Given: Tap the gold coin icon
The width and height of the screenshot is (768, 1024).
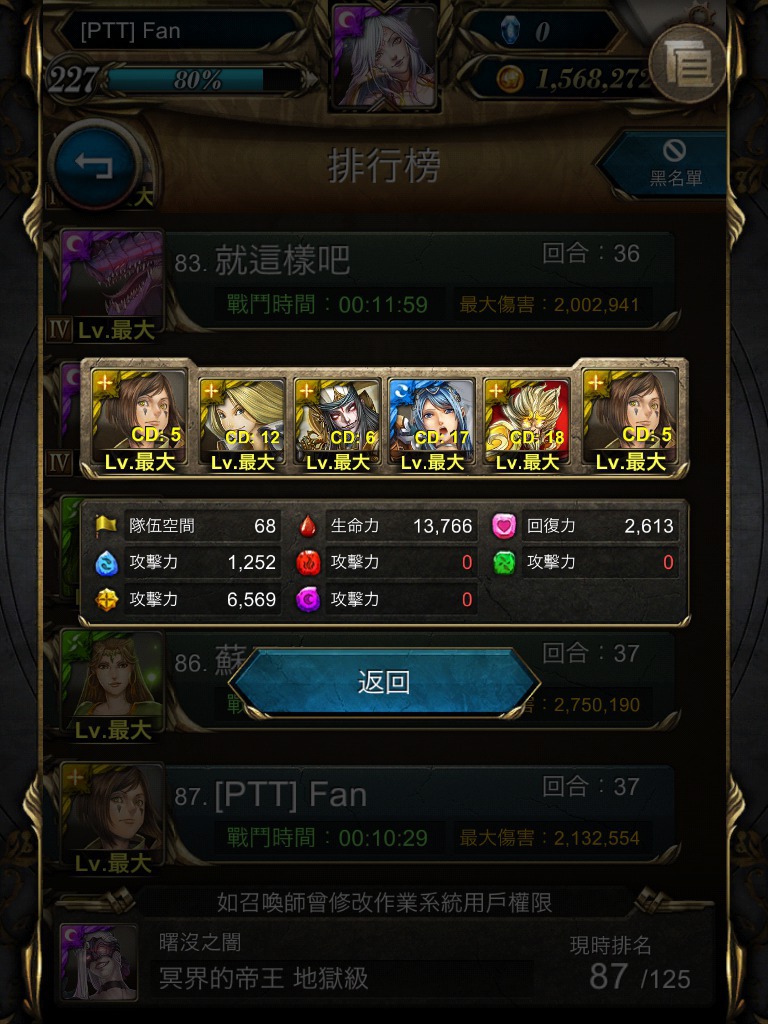Looking at the screenshot, I should pos(509,80).
